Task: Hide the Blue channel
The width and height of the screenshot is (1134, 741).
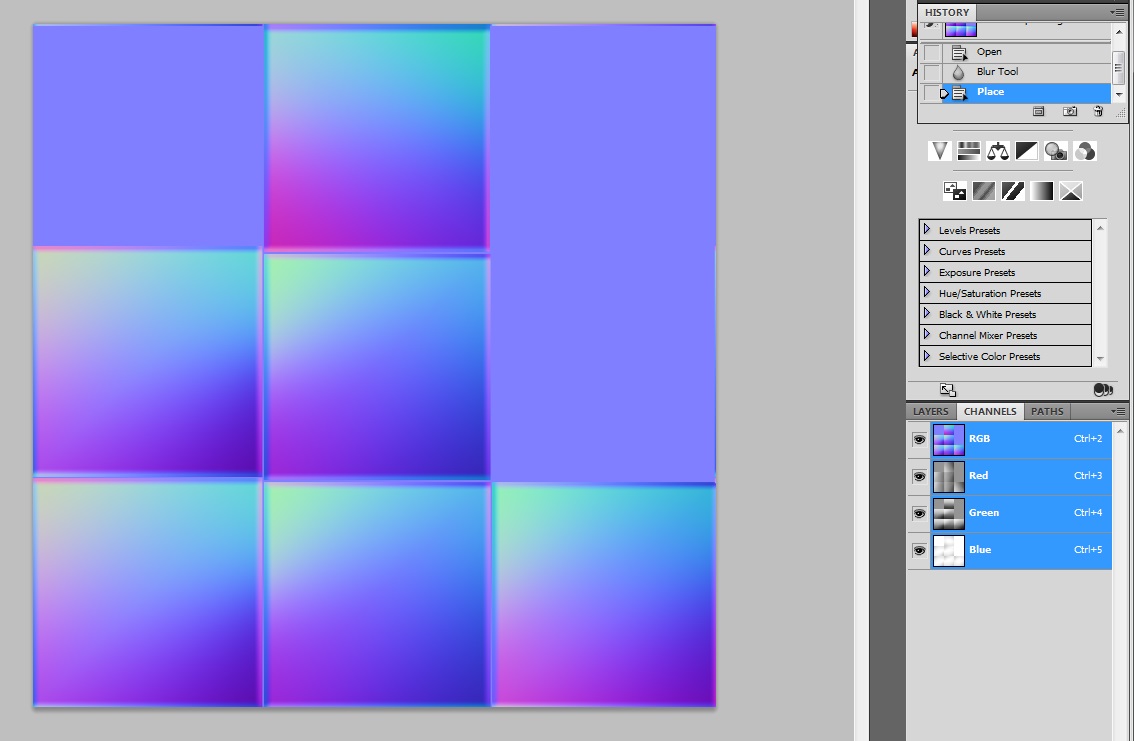Action: (x=919, y=550)
